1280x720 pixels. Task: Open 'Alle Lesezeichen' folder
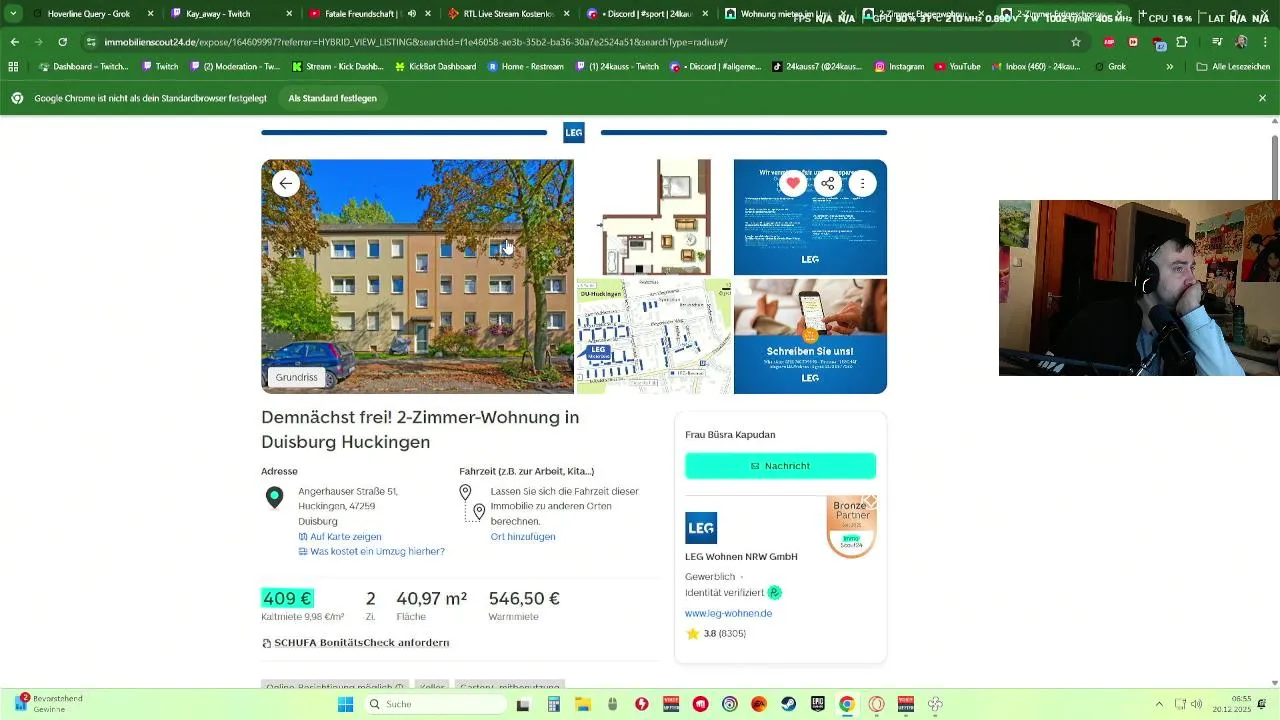click(x=1233, y=66)
